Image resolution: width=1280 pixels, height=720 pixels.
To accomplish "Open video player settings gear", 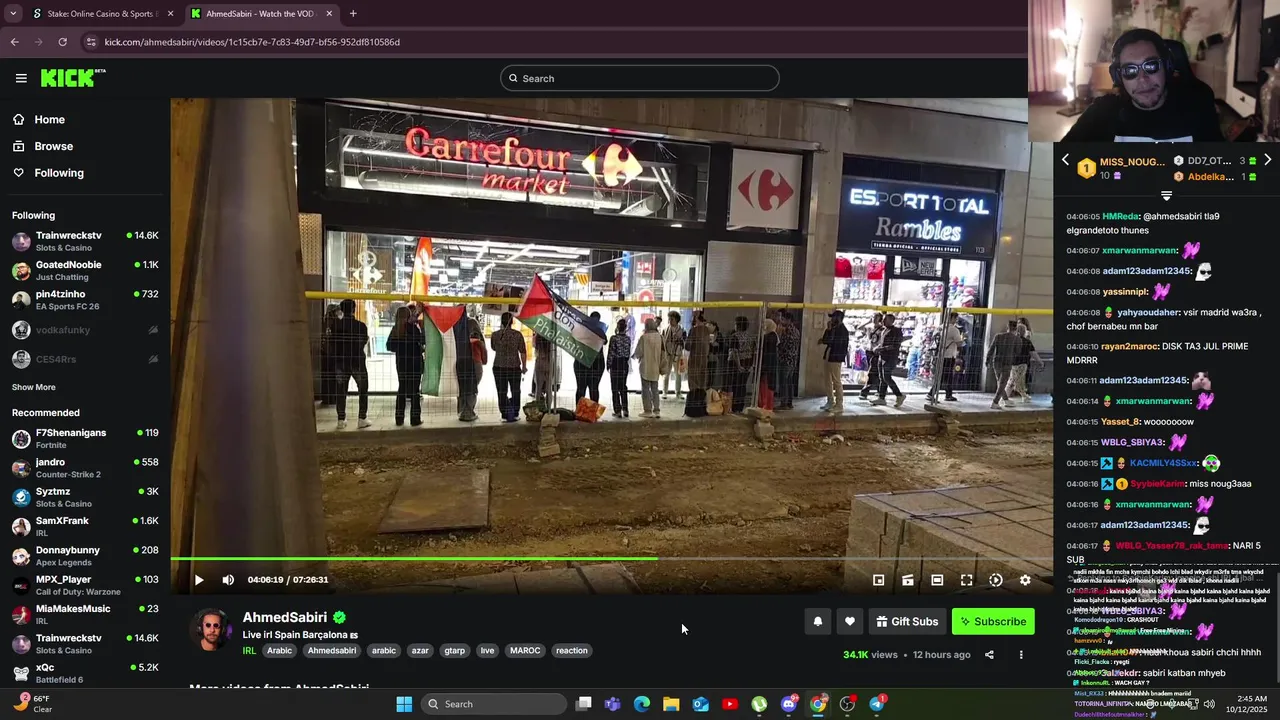I will pos(1025,580).
